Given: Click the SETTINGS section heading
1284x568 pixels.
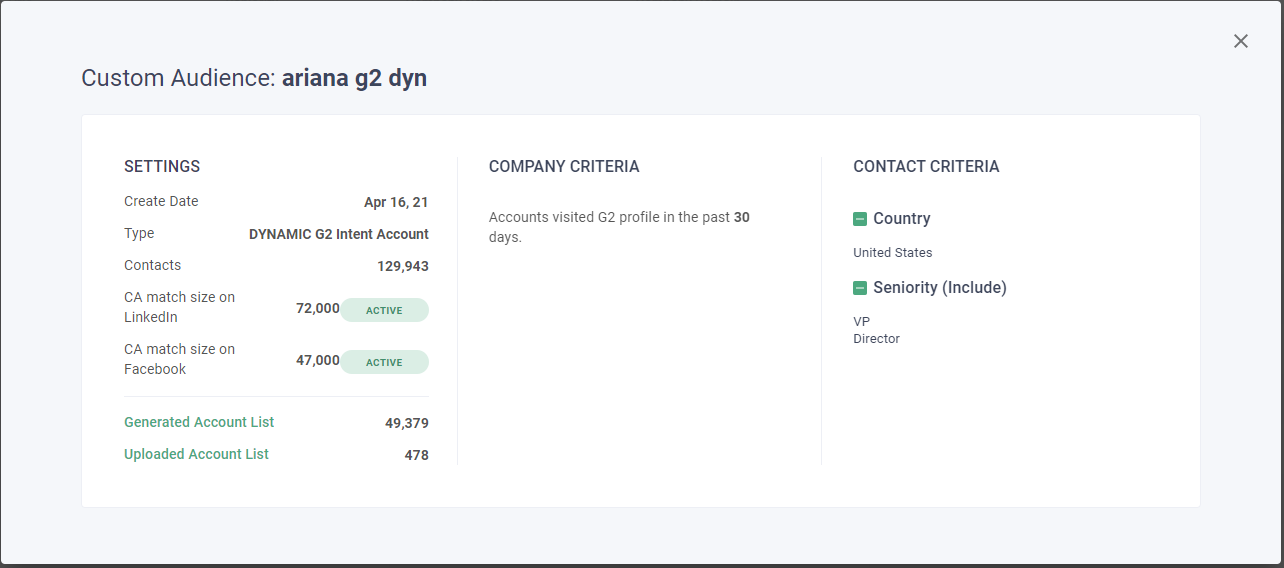Looking at the screenshot, I should point(162,167).
